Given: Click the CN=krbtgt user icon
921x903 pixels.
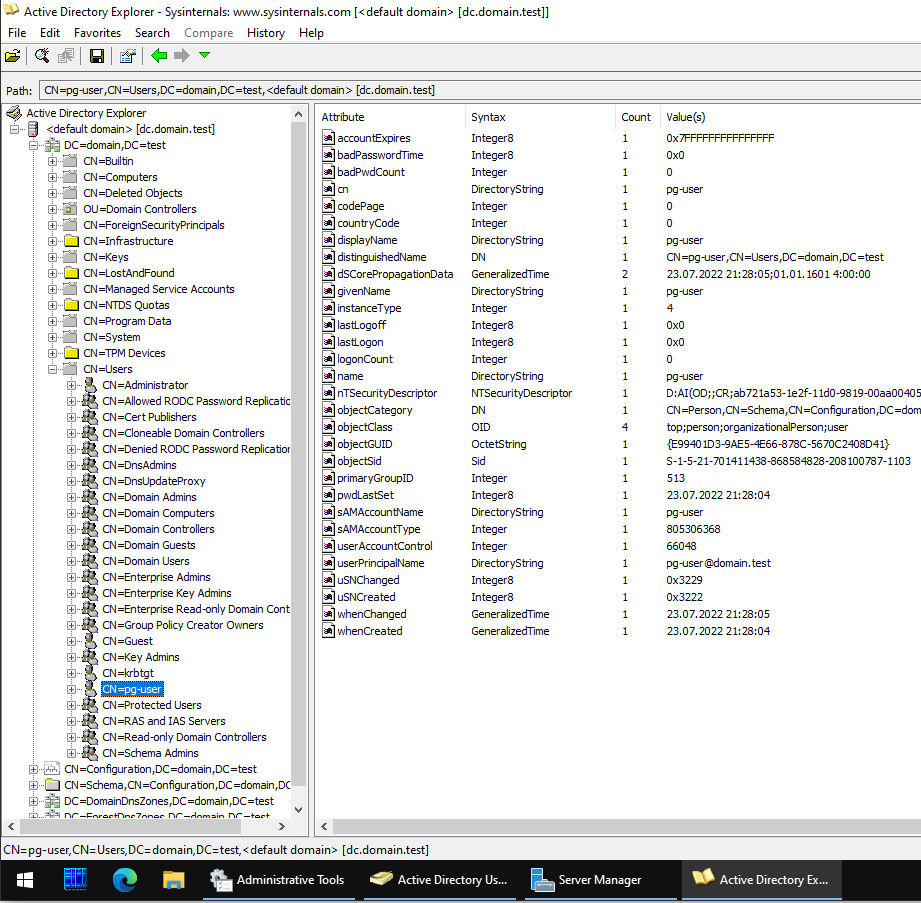Looking at the screenshot, I should tap(90, 673).
